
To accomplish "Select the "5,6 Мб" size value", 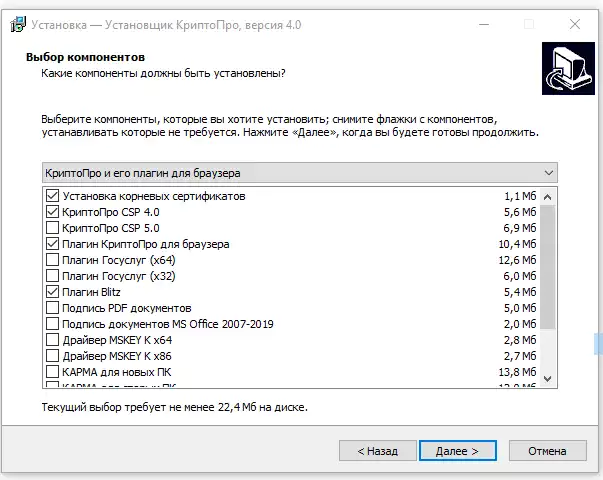I will [520, 212].
